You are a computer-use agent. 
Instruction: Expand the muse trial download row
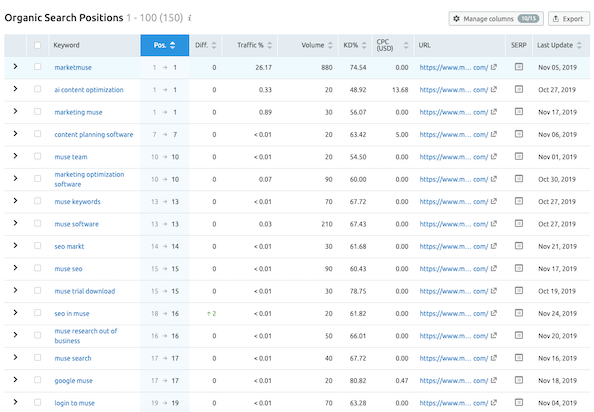[15, 290]
